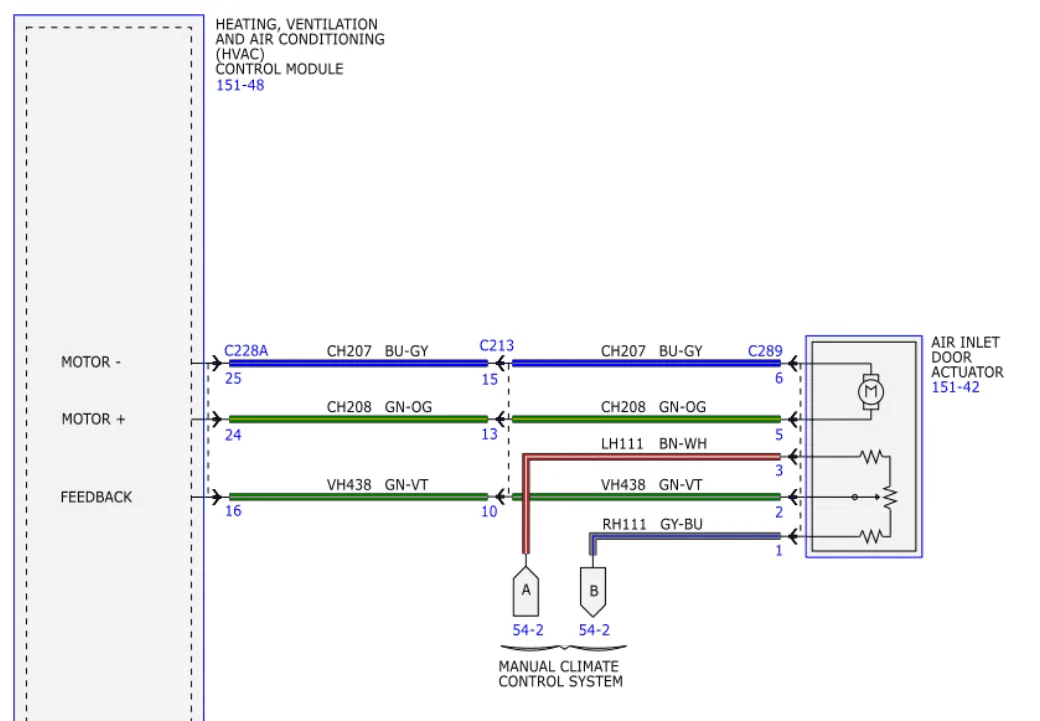Click the potentiometer resistor symbol in actuator
Viewport: 1040px width, 721px height.
(x=890, y=497)
